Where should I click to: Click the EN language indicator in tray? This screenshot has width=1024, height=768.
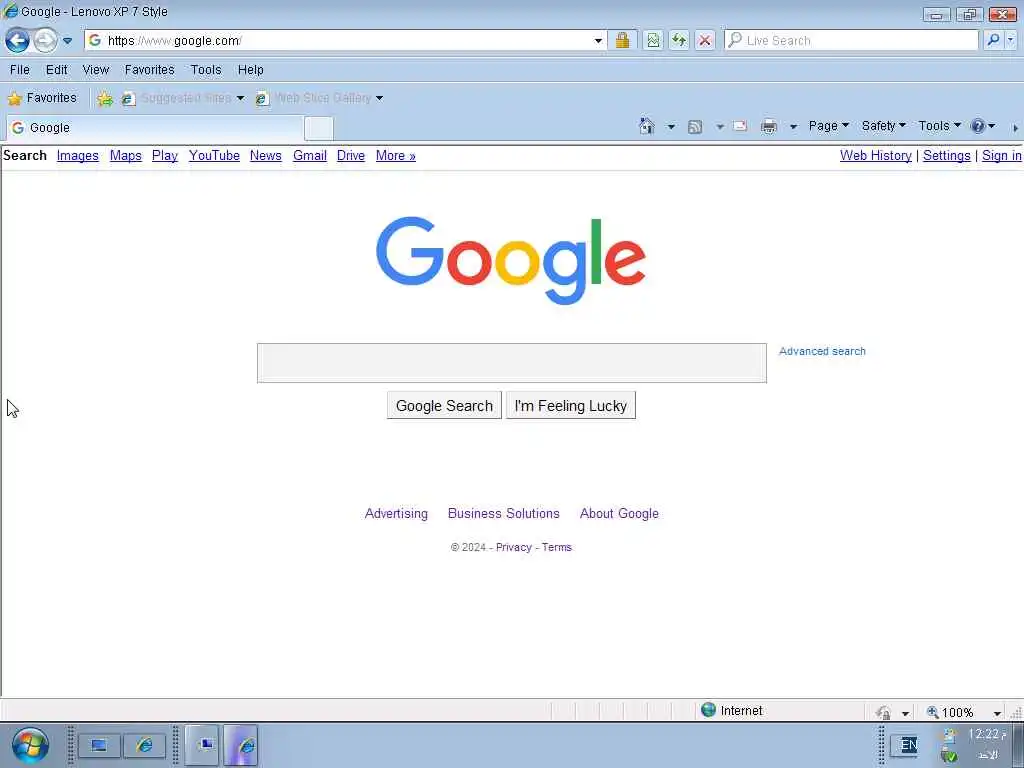pos(908,744)
